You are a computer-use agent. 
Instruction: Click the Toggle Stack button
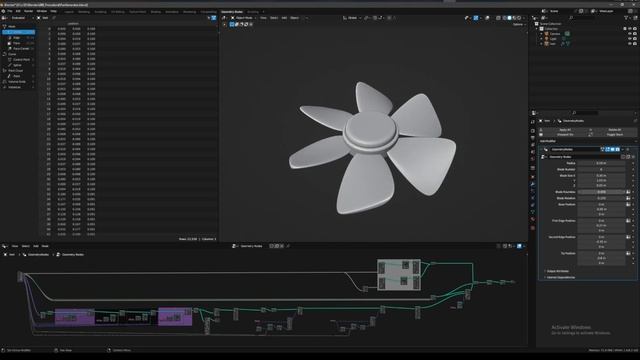click(614, 134)
